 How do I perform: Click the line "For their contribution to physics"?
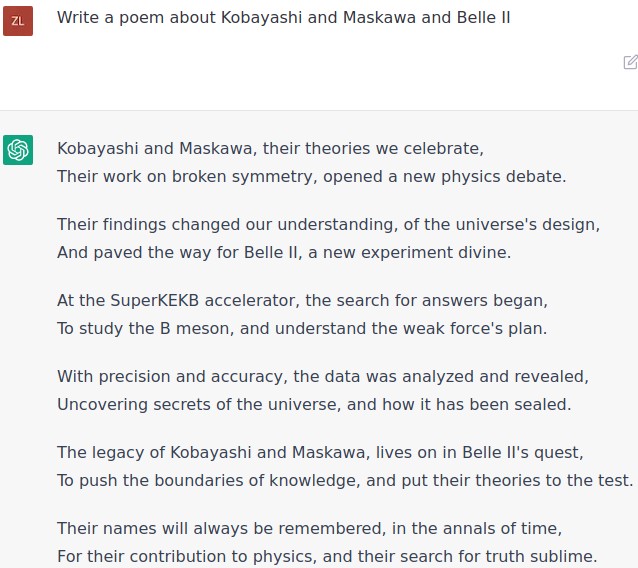[327, 556]
